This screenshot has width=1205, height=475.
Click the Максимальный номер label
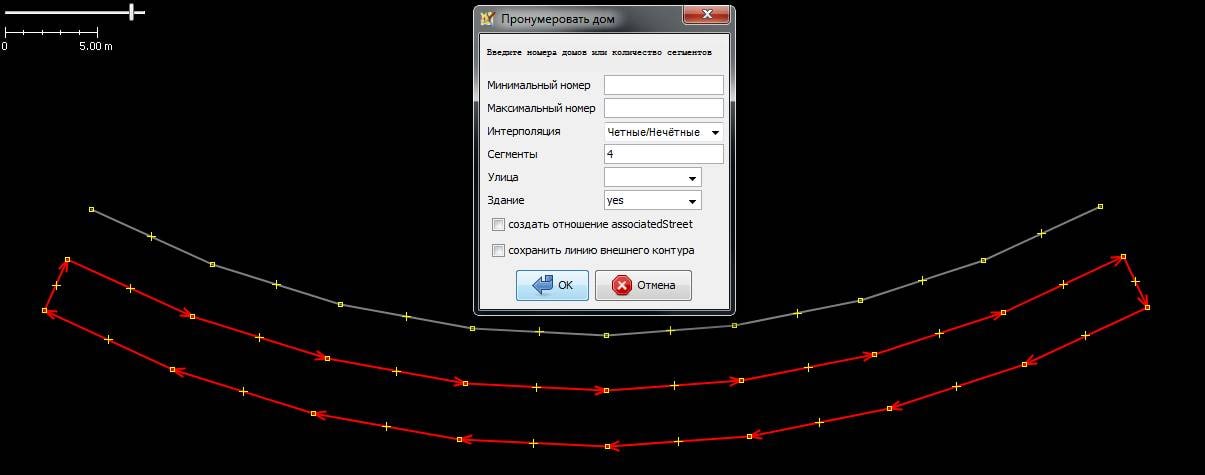point(541,108)
